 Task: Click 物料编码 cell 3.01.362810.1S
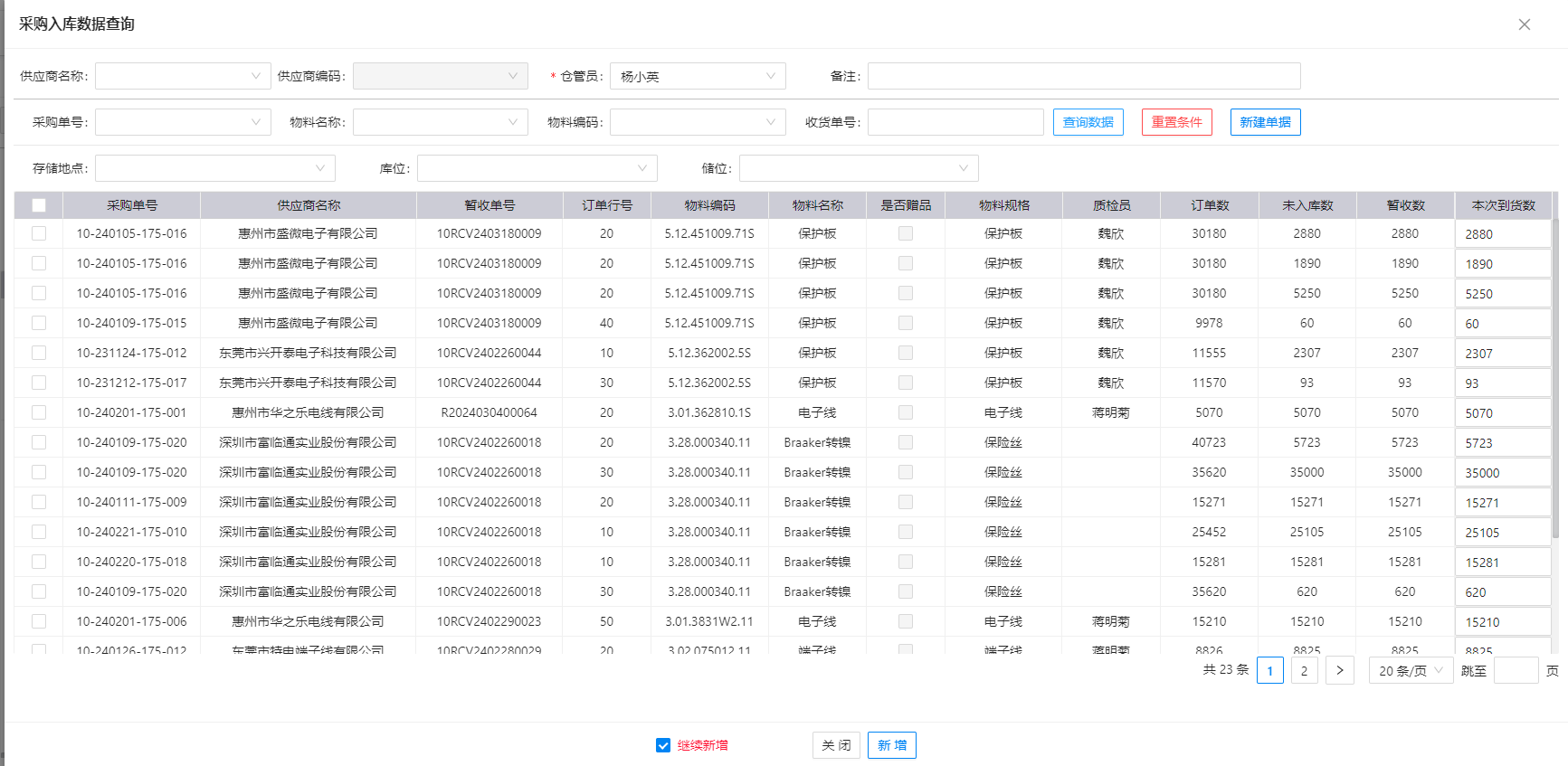coord(709,412)
